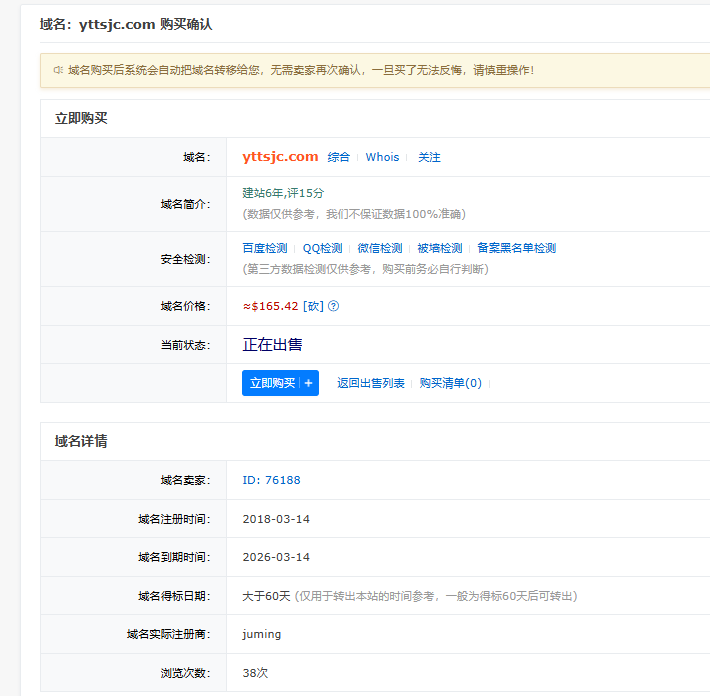710x696 pixels.
Task: Open the 备案黑名单检测 link
Action: click(x=516, y=248)
